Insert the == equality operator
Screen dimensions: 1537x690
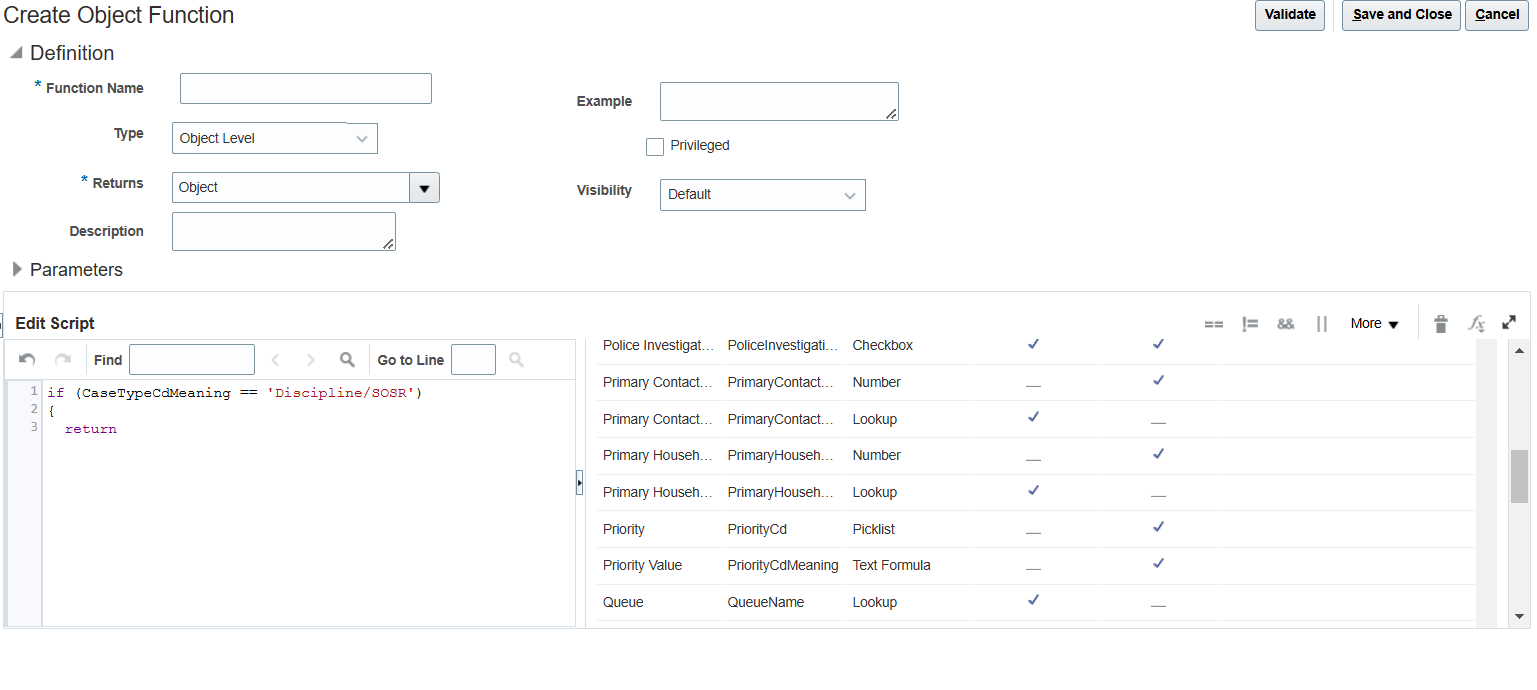click(x=1214, y=323)
